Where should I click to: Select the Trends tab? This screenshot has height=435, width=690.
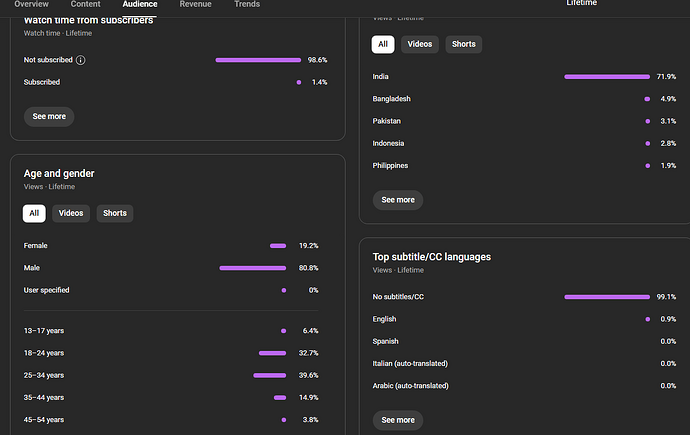pos(247,5)
